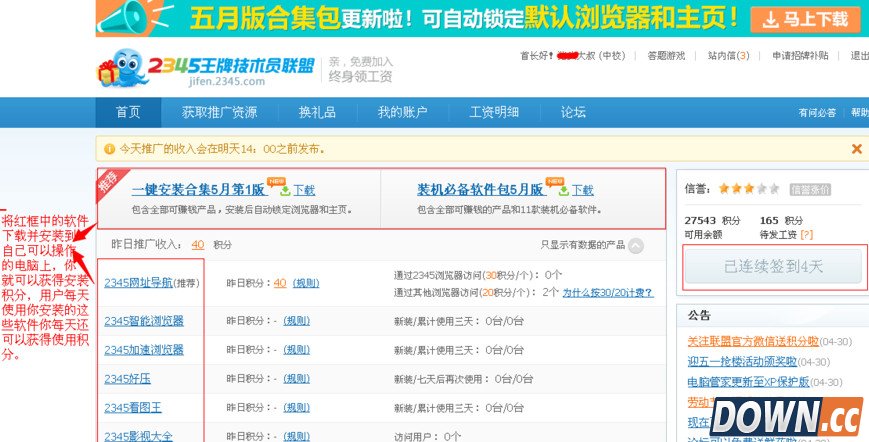Open the 换礼品 nav tab
Image resolution: width=869 pixels, height=442 pixels.
(x=317, y=112)
